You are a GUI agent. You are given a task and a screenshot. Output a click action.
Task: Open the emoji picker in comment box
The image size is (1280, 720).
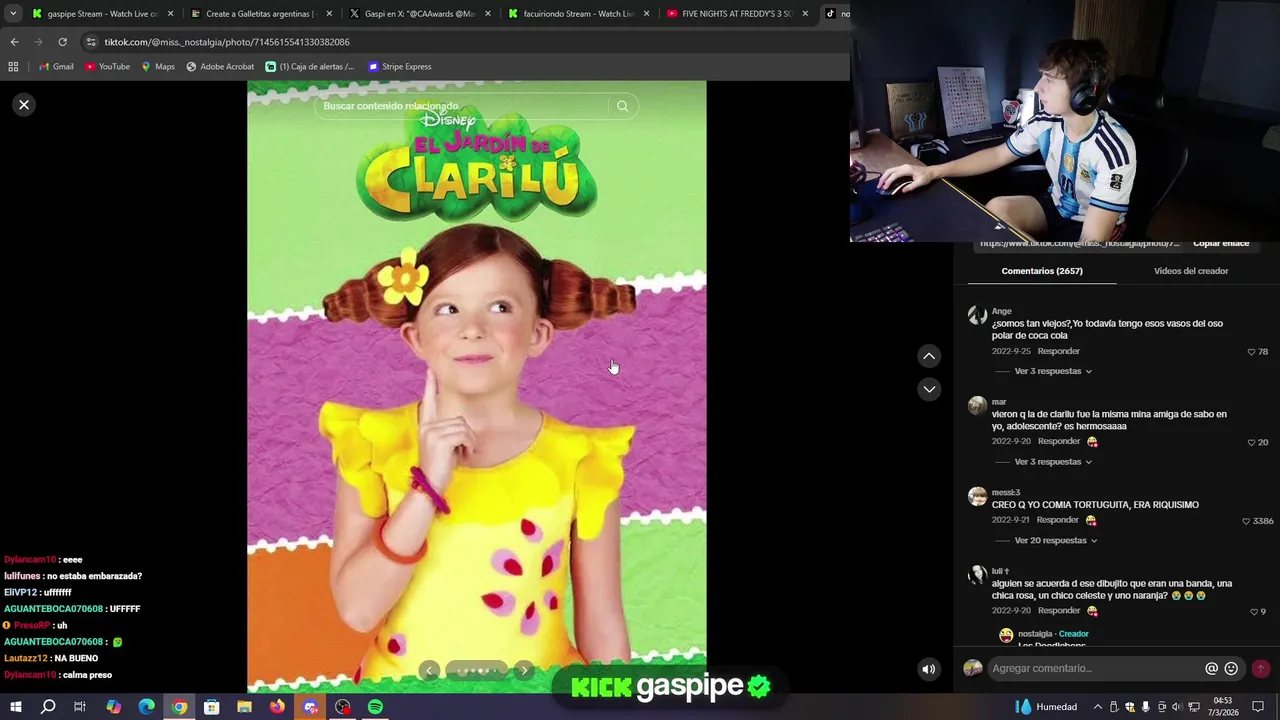coord(1231,669)
